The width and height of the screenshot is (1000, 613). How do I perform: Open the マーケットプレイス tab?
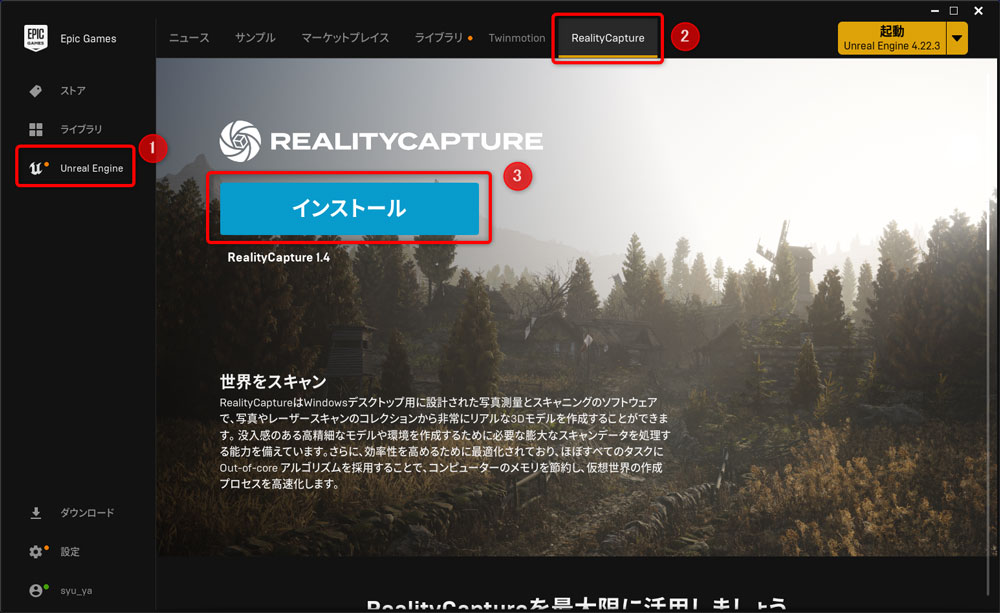[345, 38]
